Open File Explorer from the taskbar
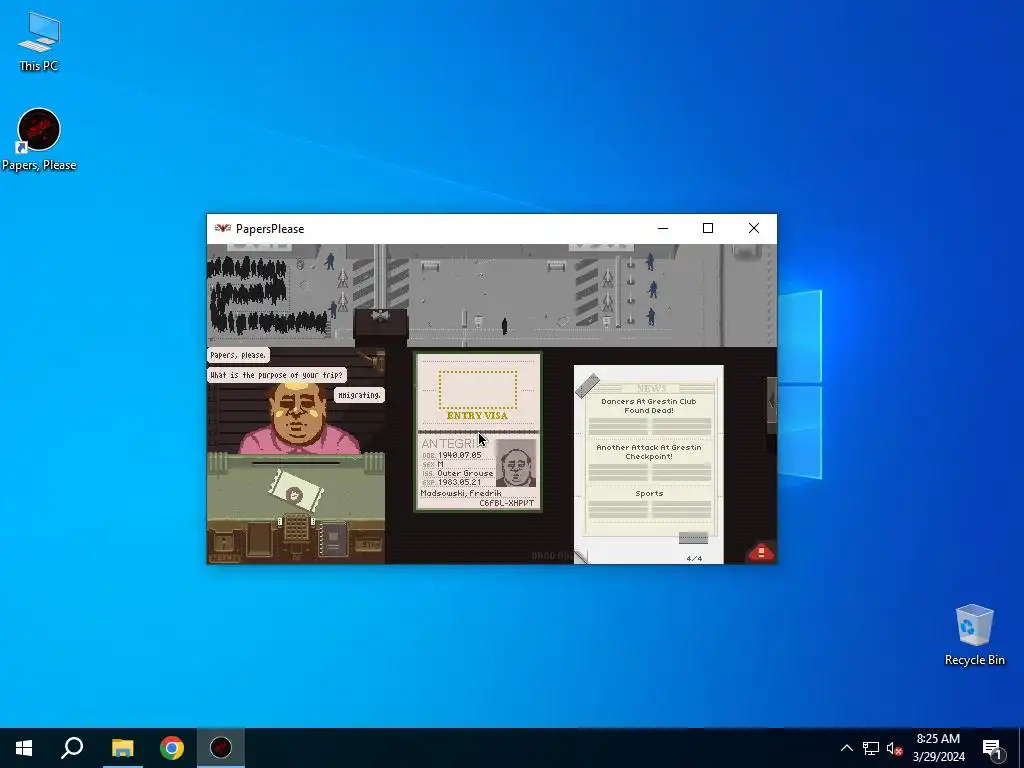Viewport: 1024px width, 768px height. point(122,748)
